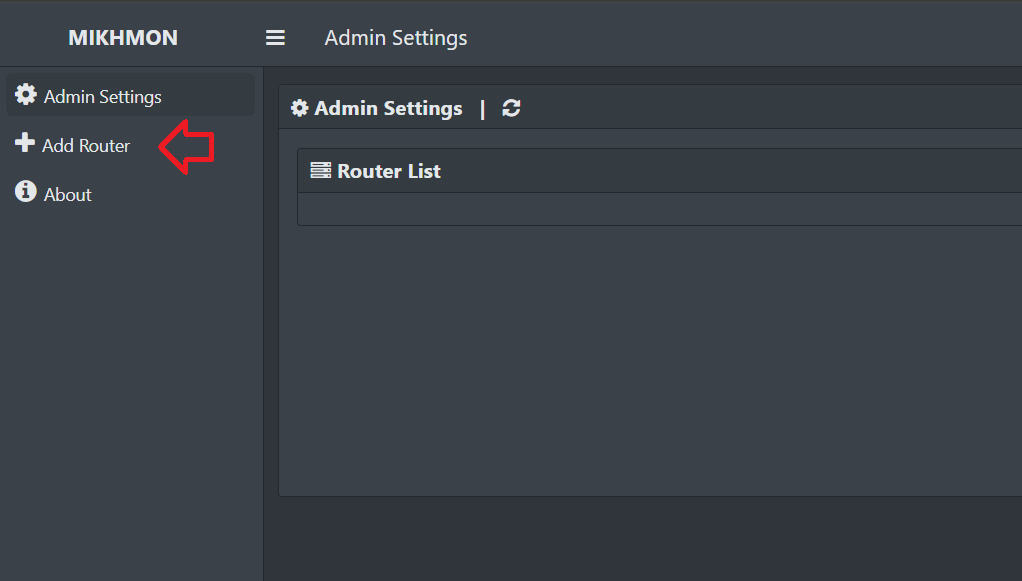Select the Add Router sidebar label
The height and width of the screenshot is (581, 1022).
86,146
